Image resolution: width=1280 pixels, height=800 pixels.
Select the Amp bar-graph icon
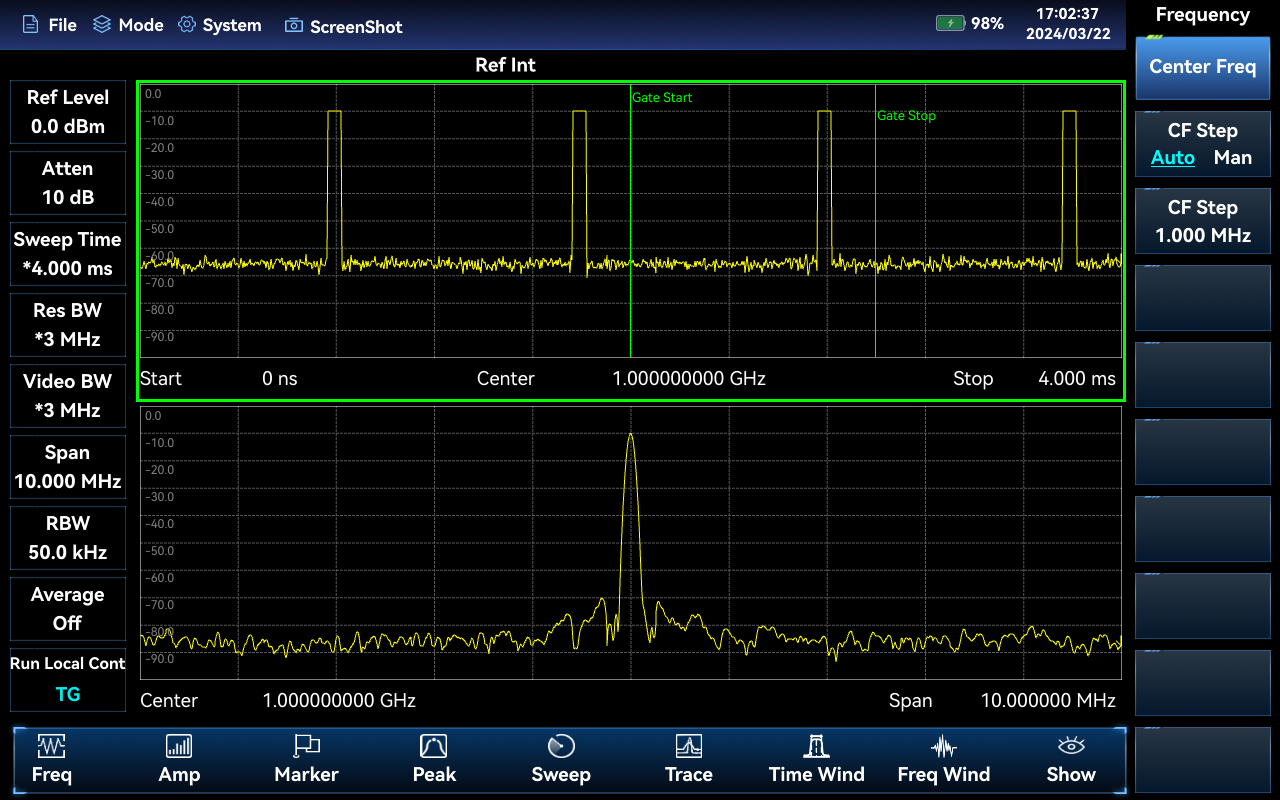click(179, 746)
